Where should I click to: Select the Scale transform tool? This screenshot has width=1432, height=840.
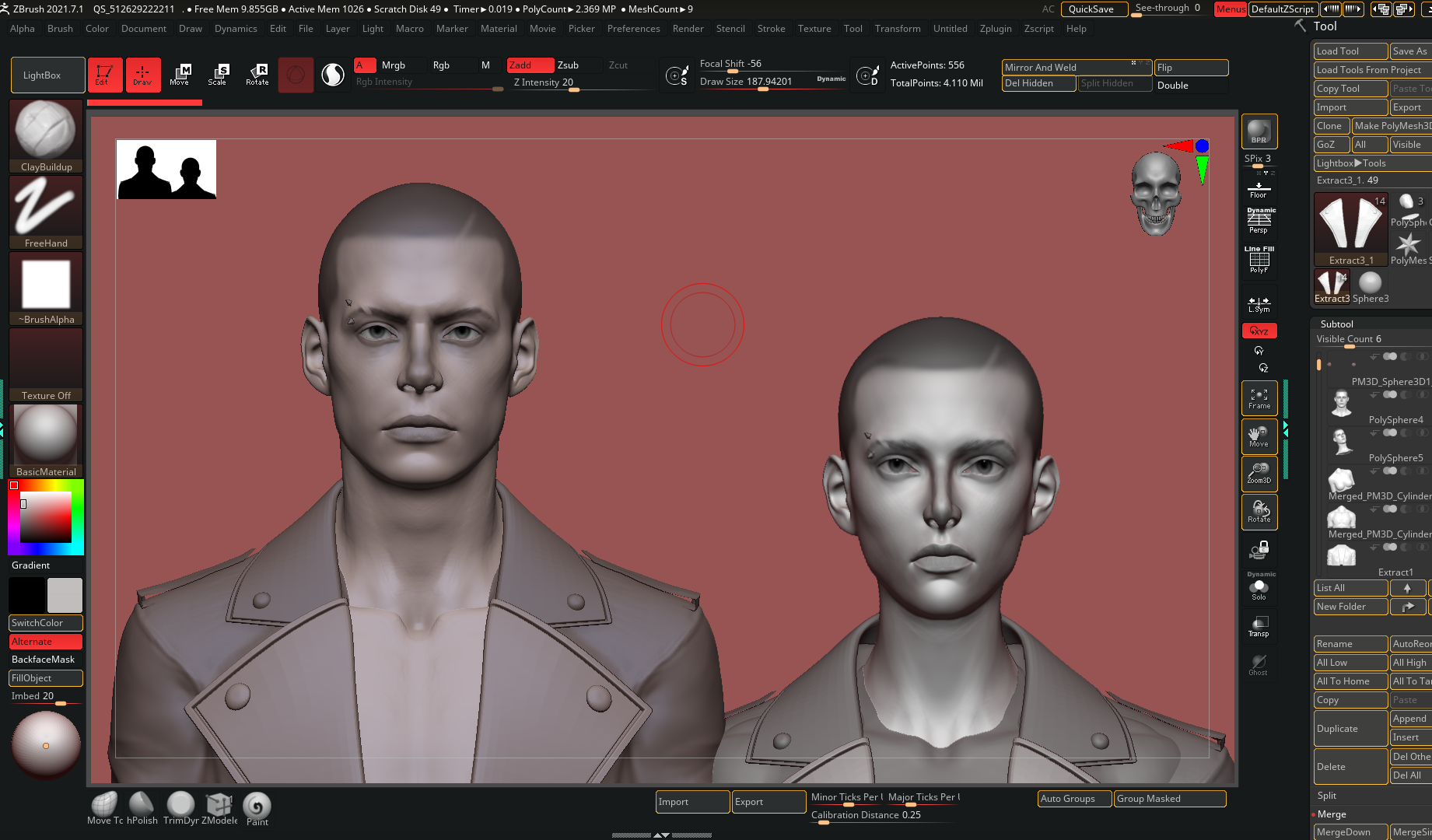click(218, 75)
